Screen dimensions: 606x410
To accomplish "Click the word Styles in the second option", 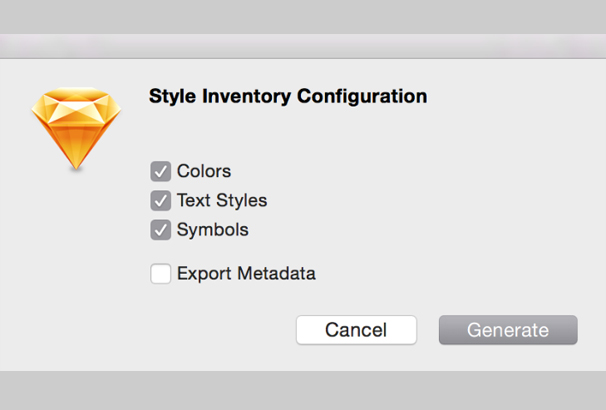I will tap(243, 200).
